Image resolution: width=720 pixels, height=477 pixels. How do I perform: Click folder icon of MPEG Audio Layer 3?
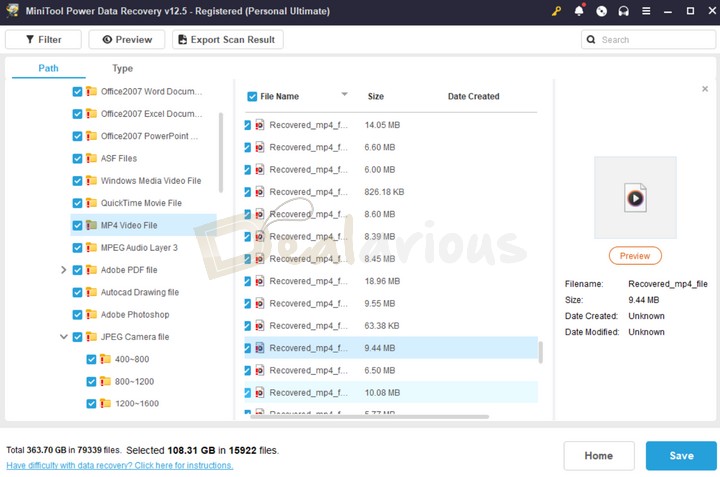pyautogui.click(x=91, y=247)
